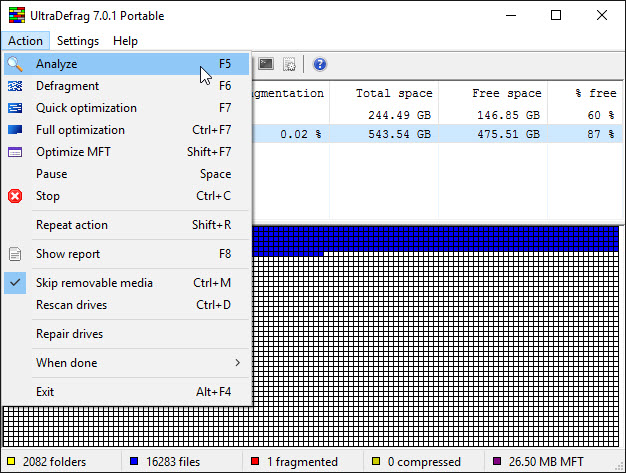The height and width of the screenshot is (473, 626).
Task: Select Full optimization entry
Action: click(127, 130)
